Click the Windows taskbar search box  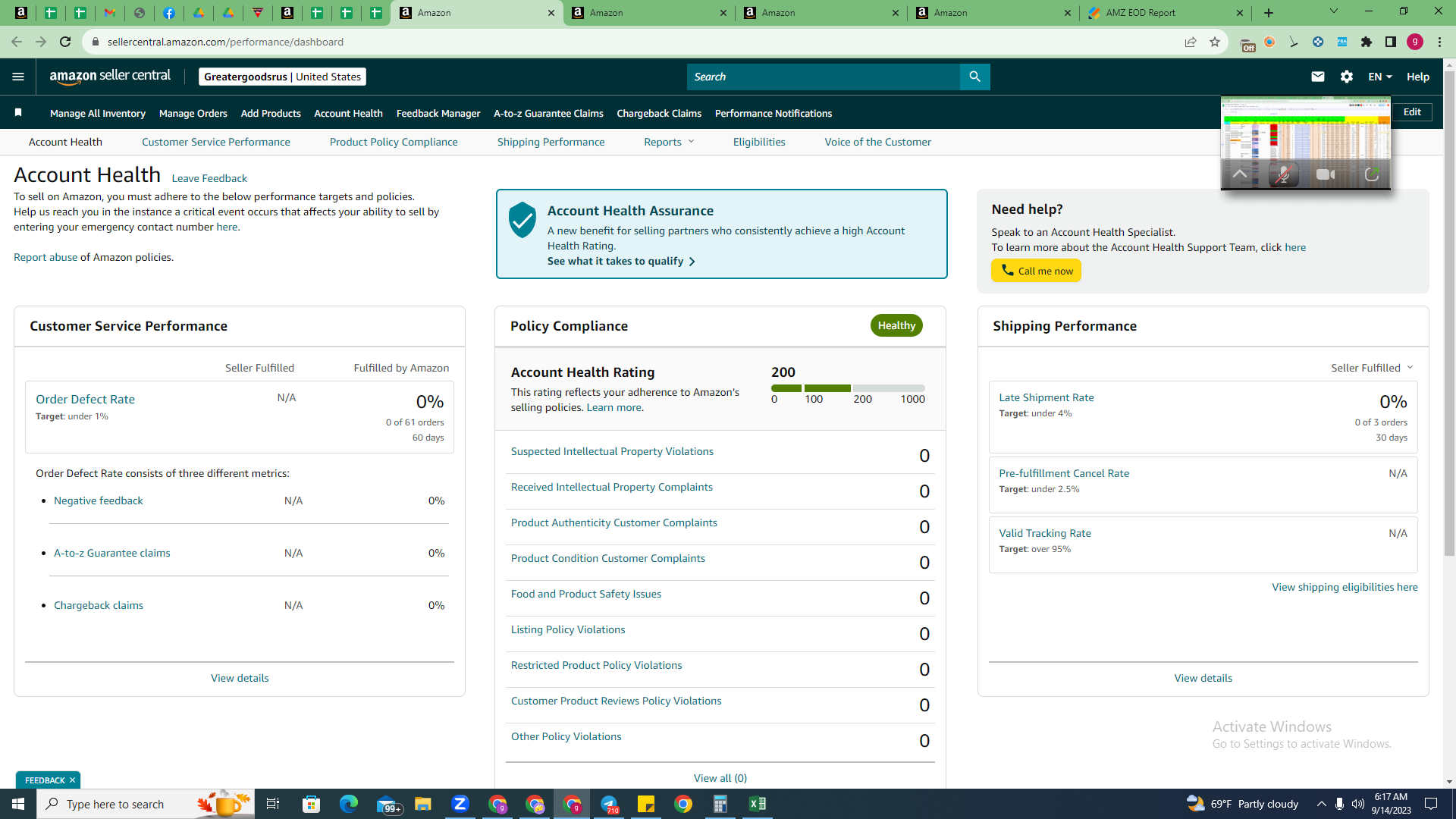pyautogui.click(x=144, y=804)
